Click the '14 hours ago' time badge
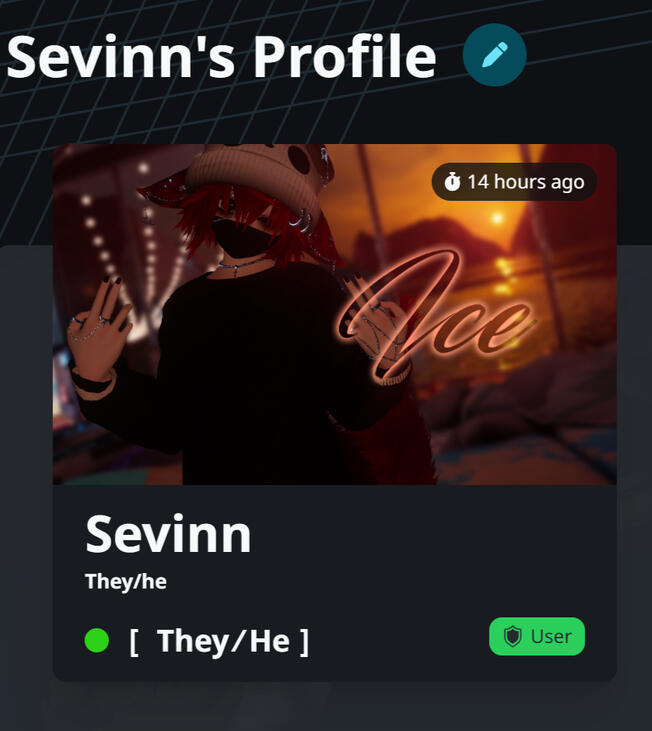This screenshot has height=731, width=652. coord(515,182)
